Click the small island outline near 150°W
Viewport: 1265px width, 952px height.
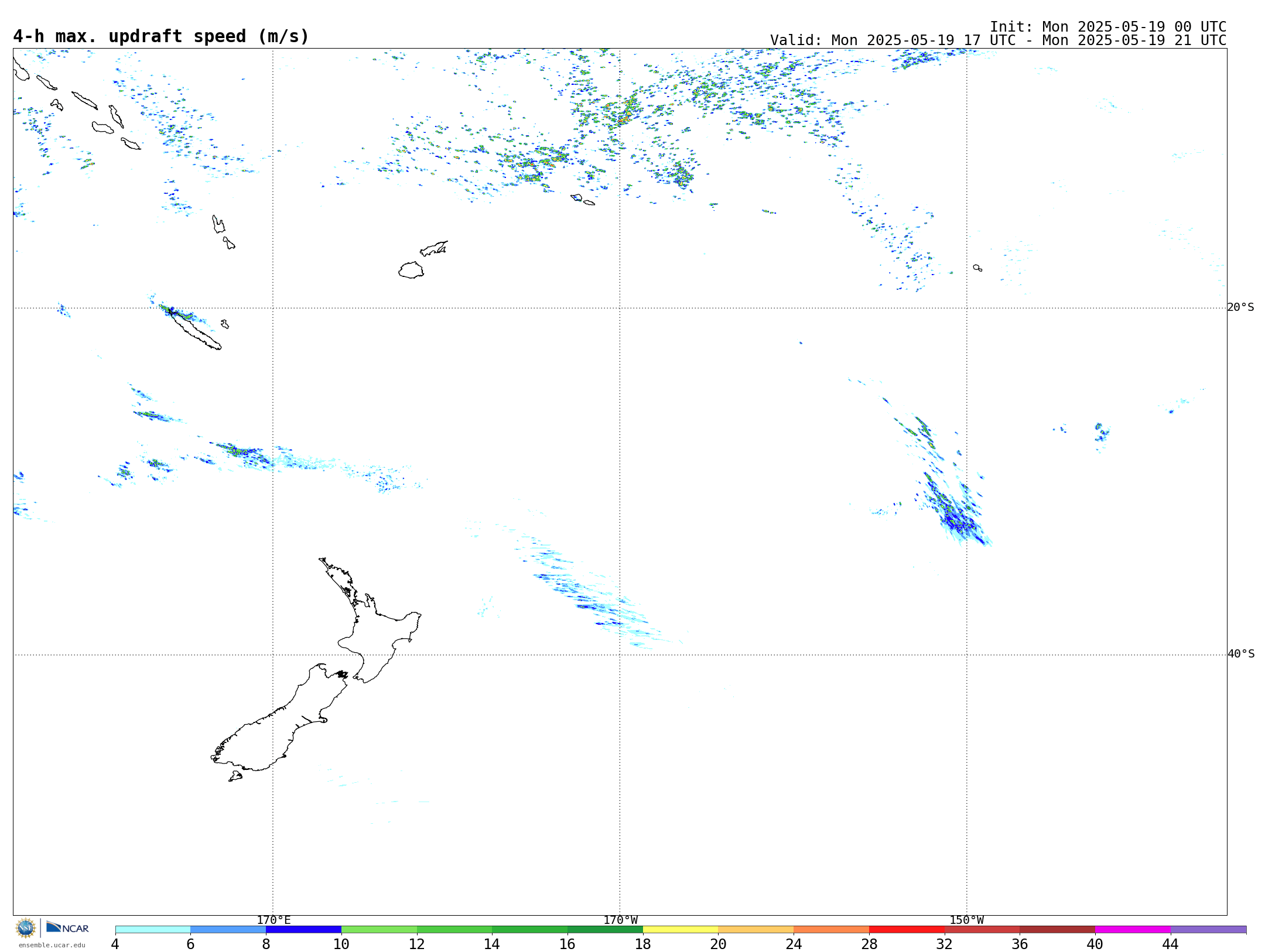pyautogui.click(x=977, y=268)
